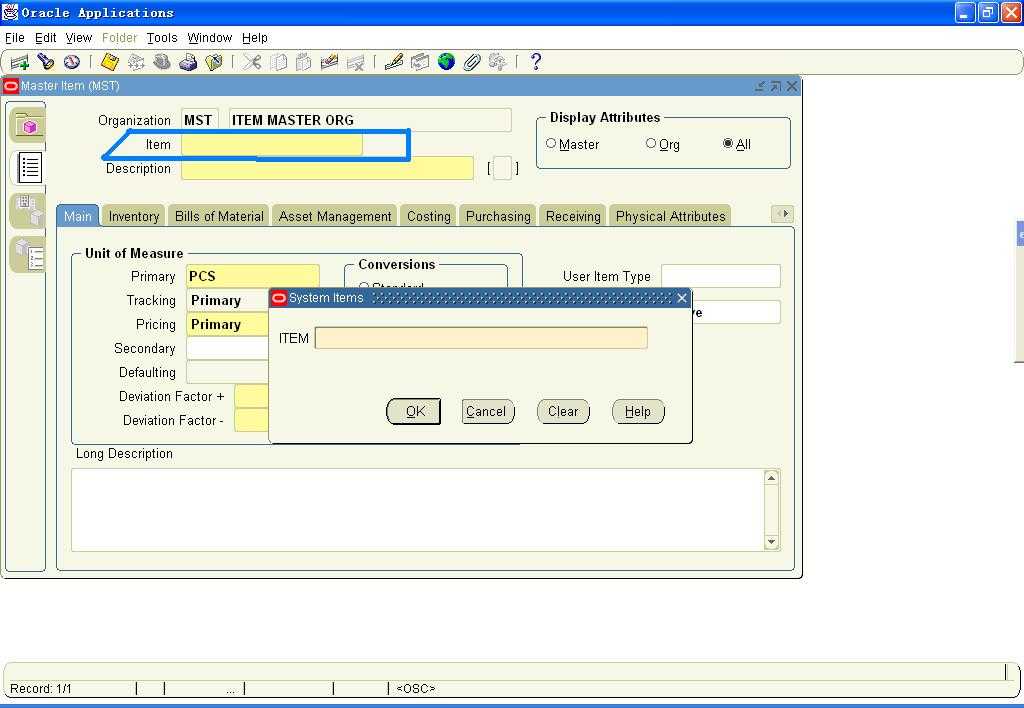Click Cancel in System Items dialog
Image resolution: width=1024 pixels, height=708 pixels.
(487, 411)
